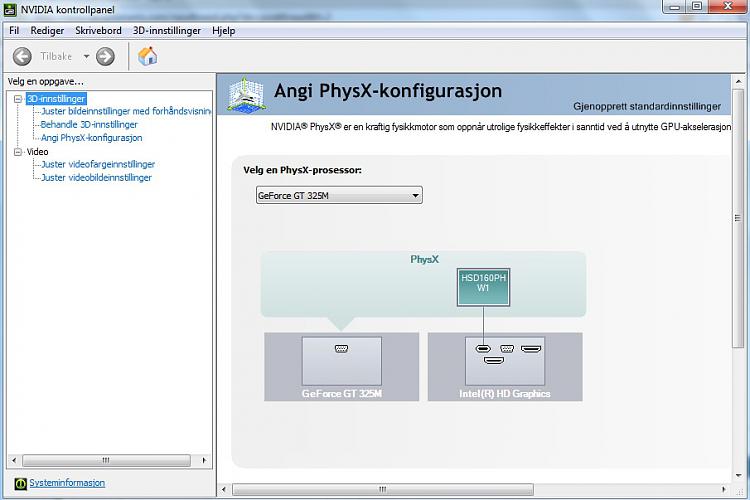The height and width of the screenshot is (500, 750).
Task: Click the NVIDIA title bar logo icon
Action: pos(10,10)
